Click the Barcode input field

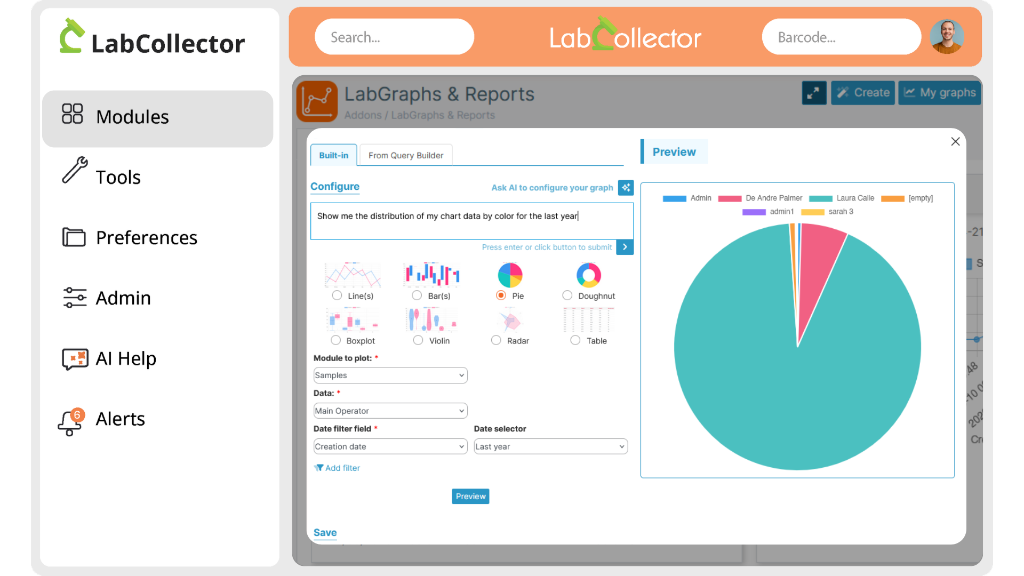coord(841,37)
